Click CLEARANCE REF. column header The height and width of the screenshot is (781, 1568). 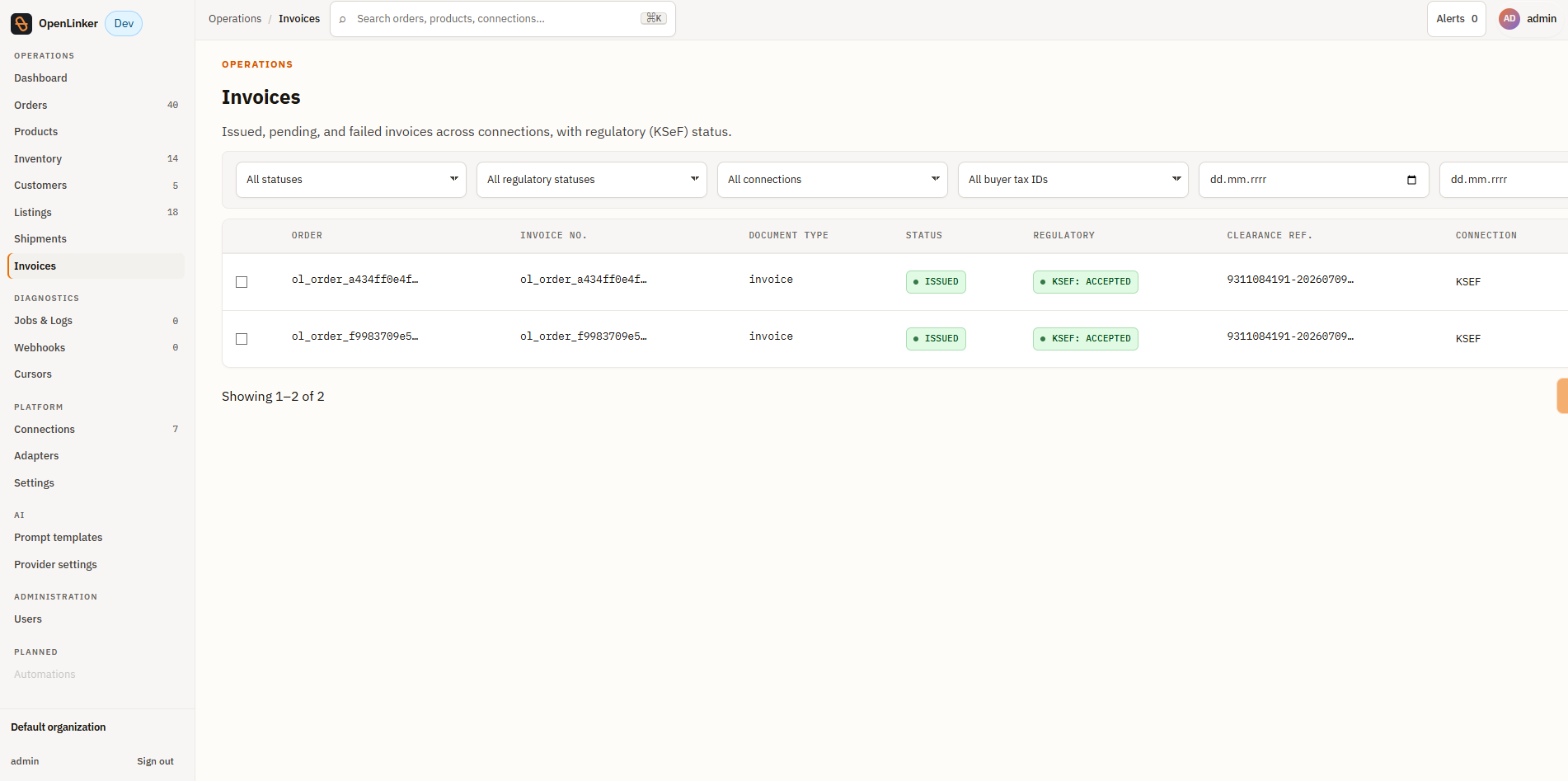point(1270,236)
